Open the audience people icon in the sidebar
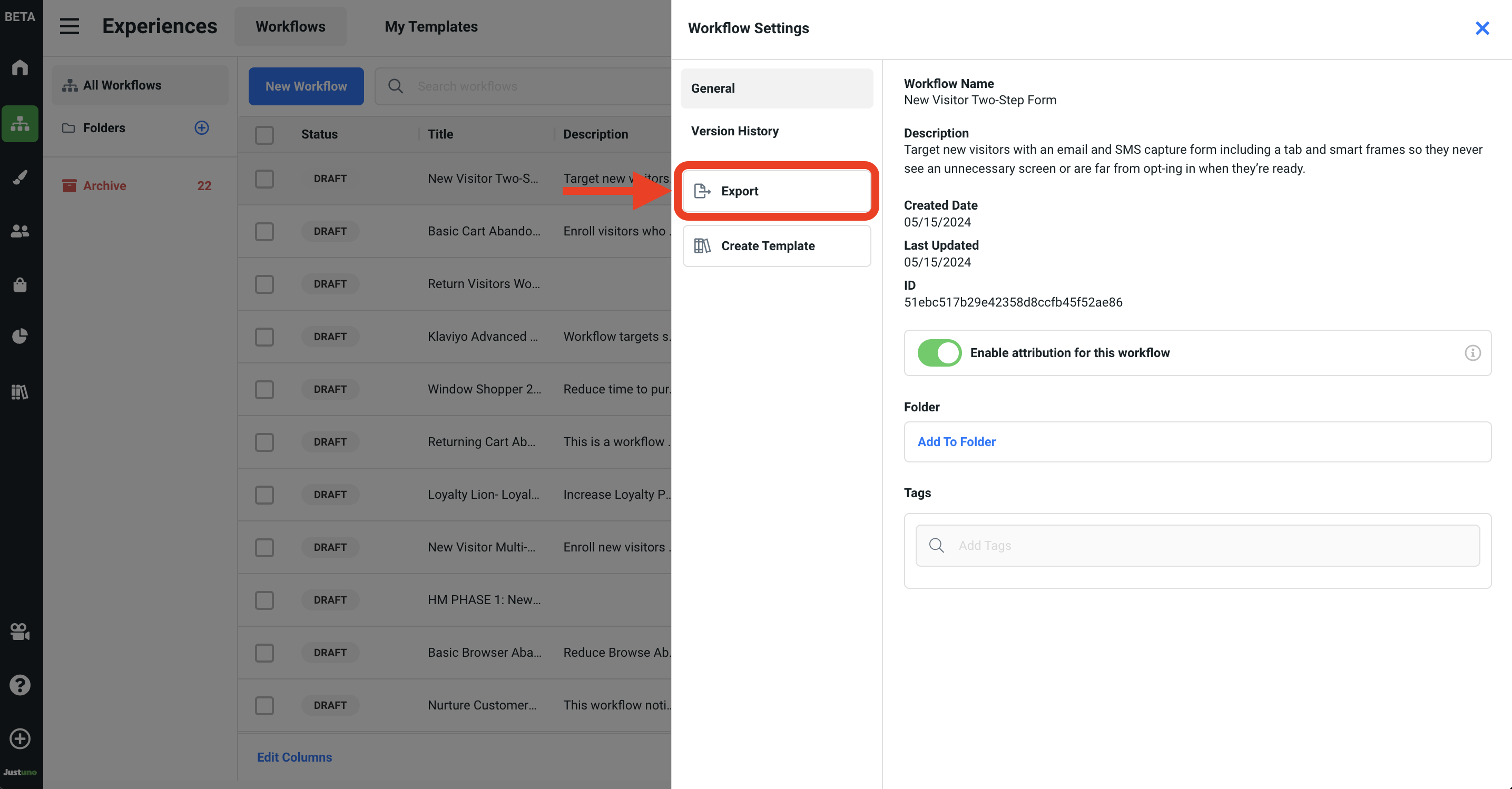This screenshot has width=1512, height=789. [x=20, y=231]
